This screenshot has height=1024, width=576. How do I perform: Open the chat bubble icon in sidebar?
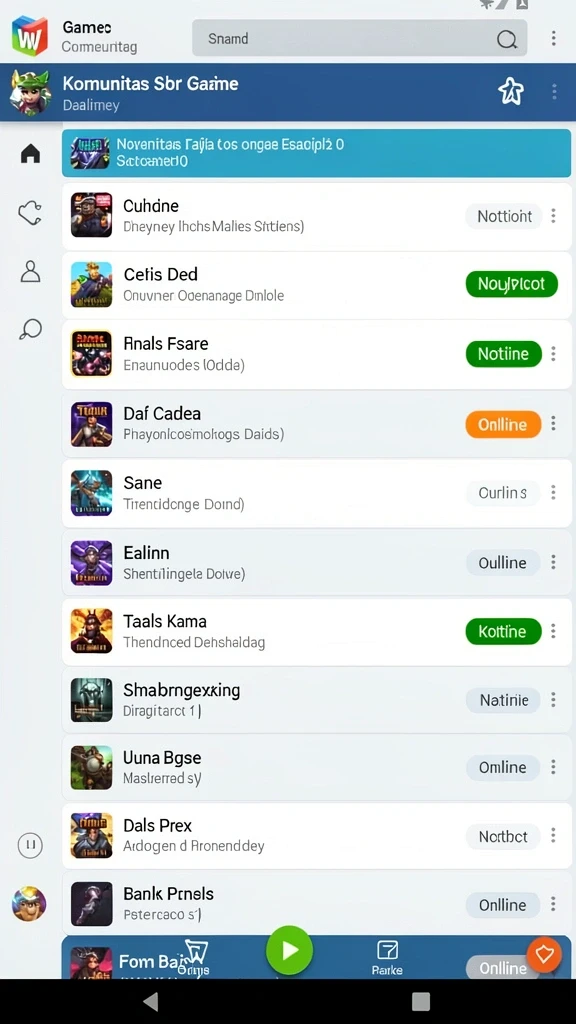point(30,329)
